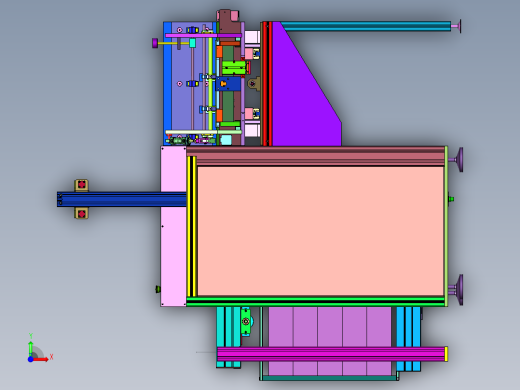Pick the purple knob on the yellow rod
The height and width of the screenshot is (390, 520).
click(155, 43)
